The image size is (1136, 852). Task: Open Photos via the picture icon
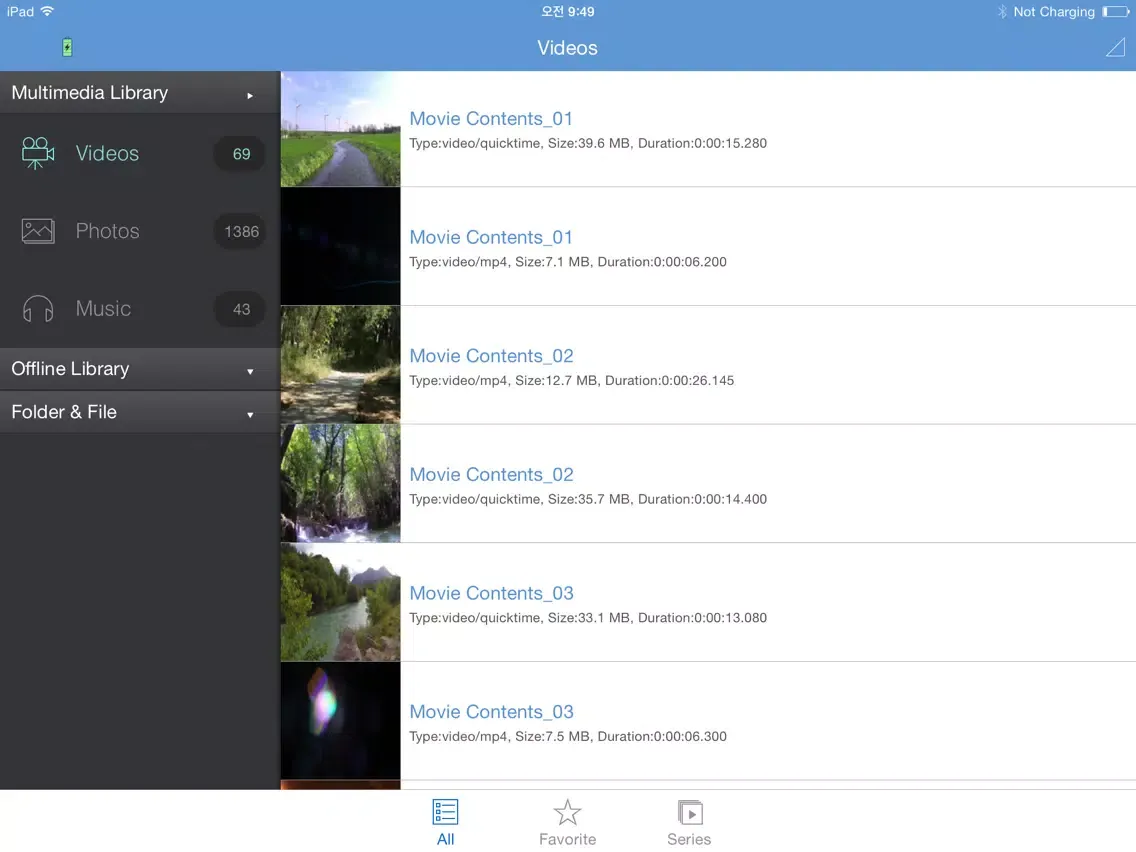coord(38,231)
